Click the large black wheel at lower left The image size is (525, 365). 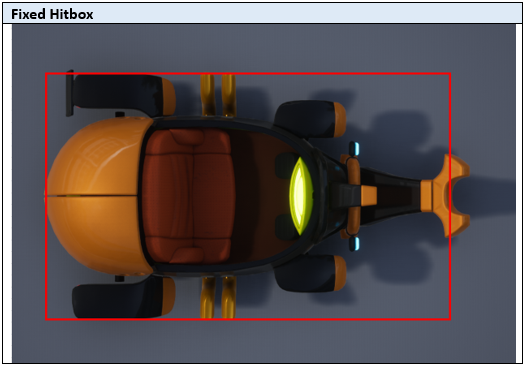coord(124,297)
